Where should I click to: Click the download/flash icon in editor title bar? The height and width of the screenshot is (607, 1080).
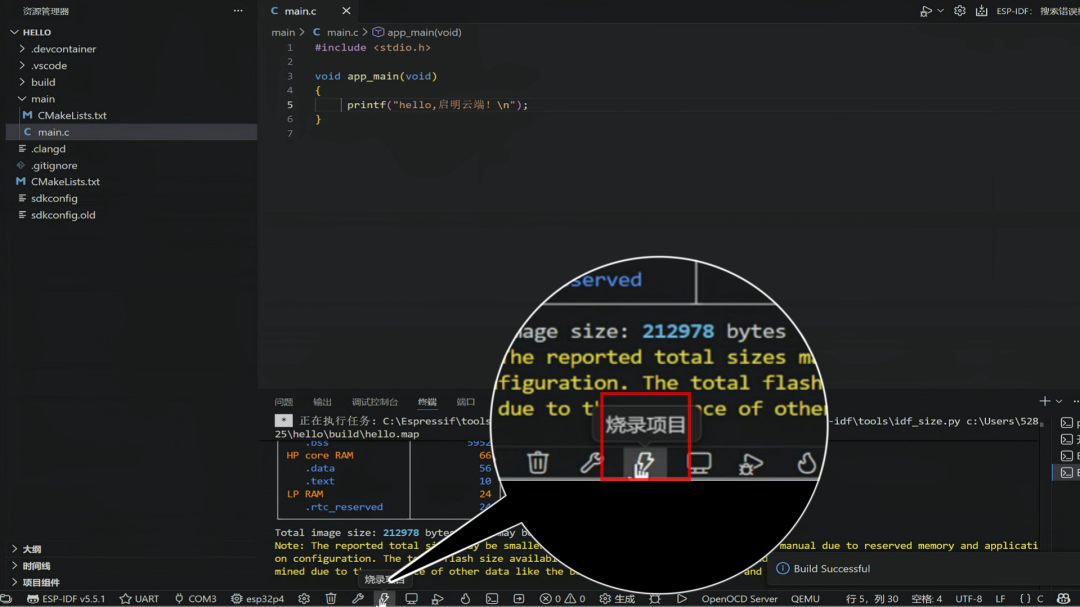point(982,11)
